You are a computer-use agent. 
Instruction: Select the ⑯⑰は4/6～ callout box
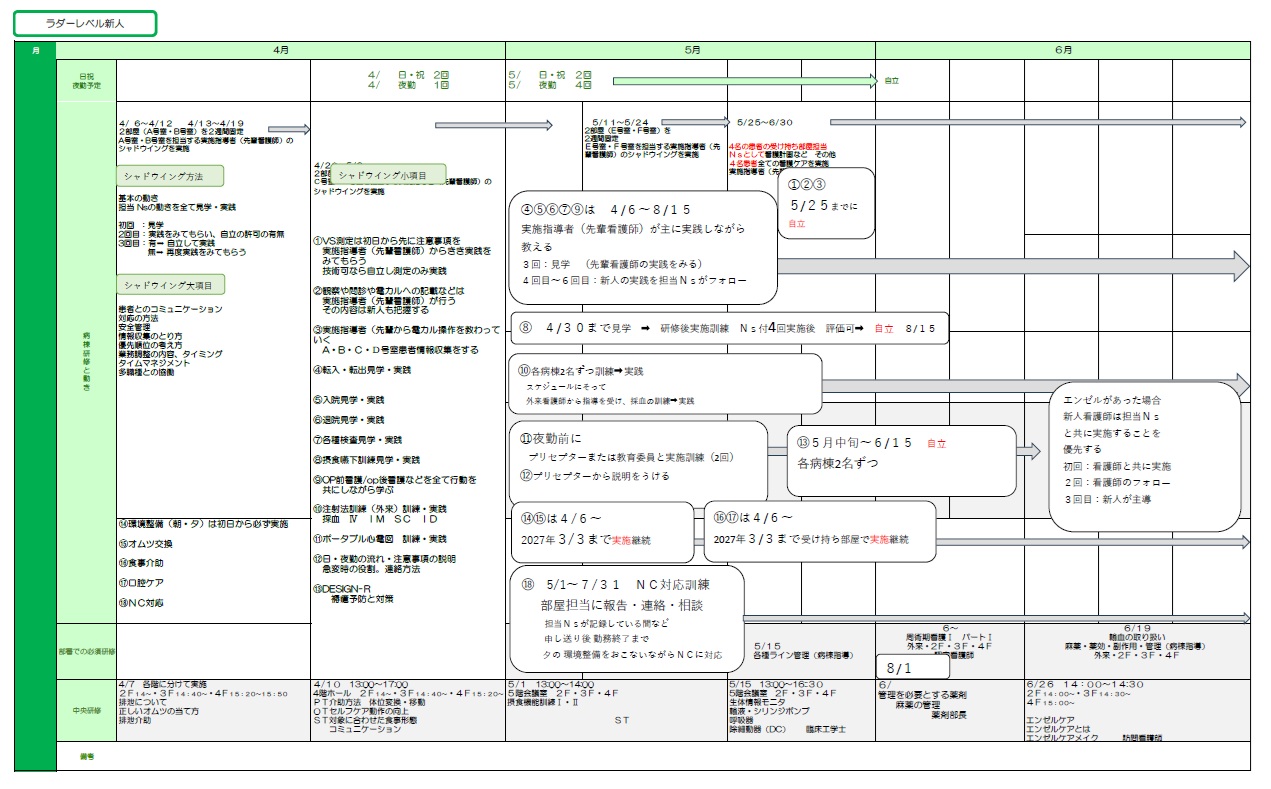(820, 530)
